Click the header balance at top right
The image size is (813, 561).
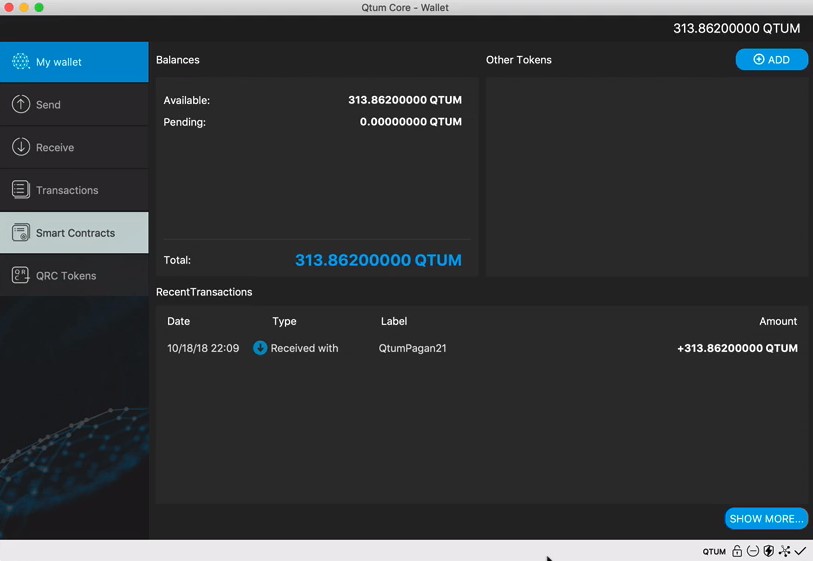[x=736, y=29]
